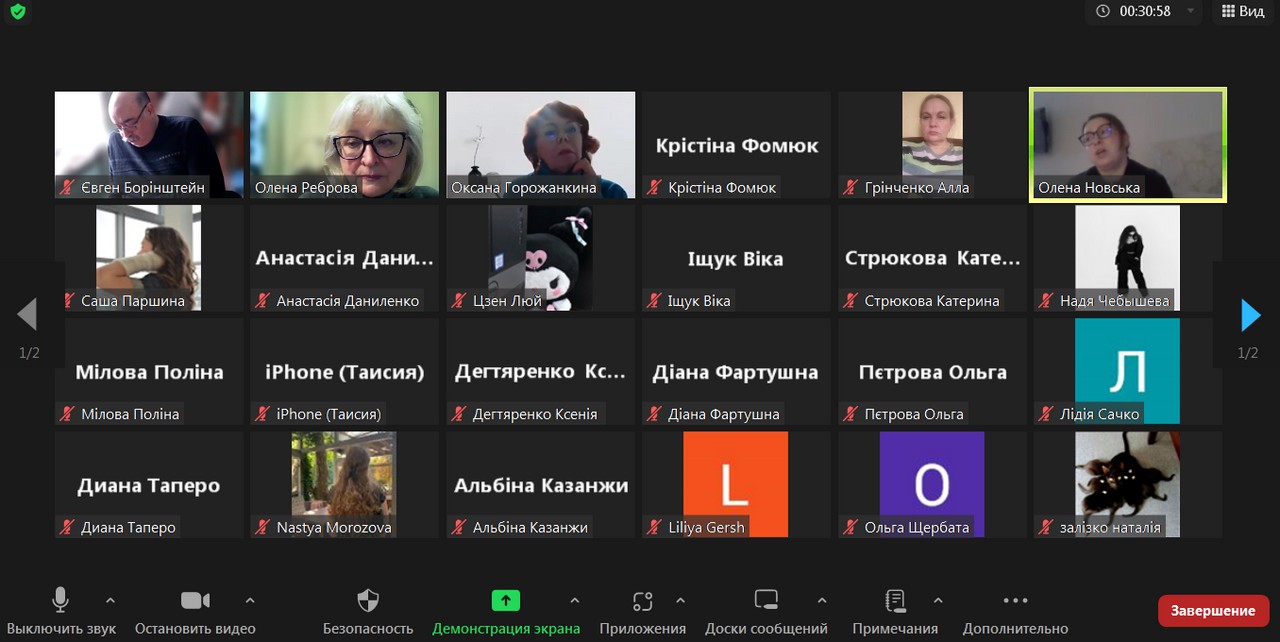Open the Примечания notes icon
Viewport: 1280px width, 642px height.
coord(895,601)
